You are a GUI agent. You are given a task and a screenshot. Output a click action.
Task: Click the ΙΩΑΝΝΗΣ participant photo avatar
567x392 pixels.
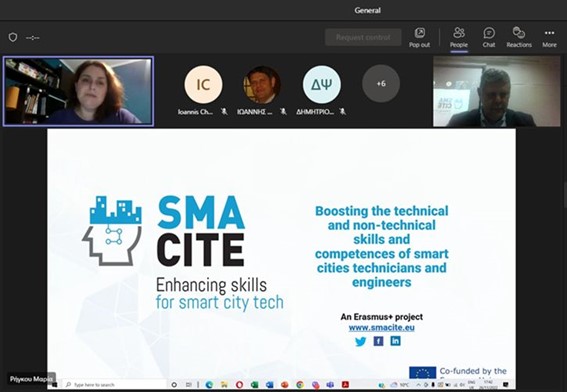tap(262, 85)
